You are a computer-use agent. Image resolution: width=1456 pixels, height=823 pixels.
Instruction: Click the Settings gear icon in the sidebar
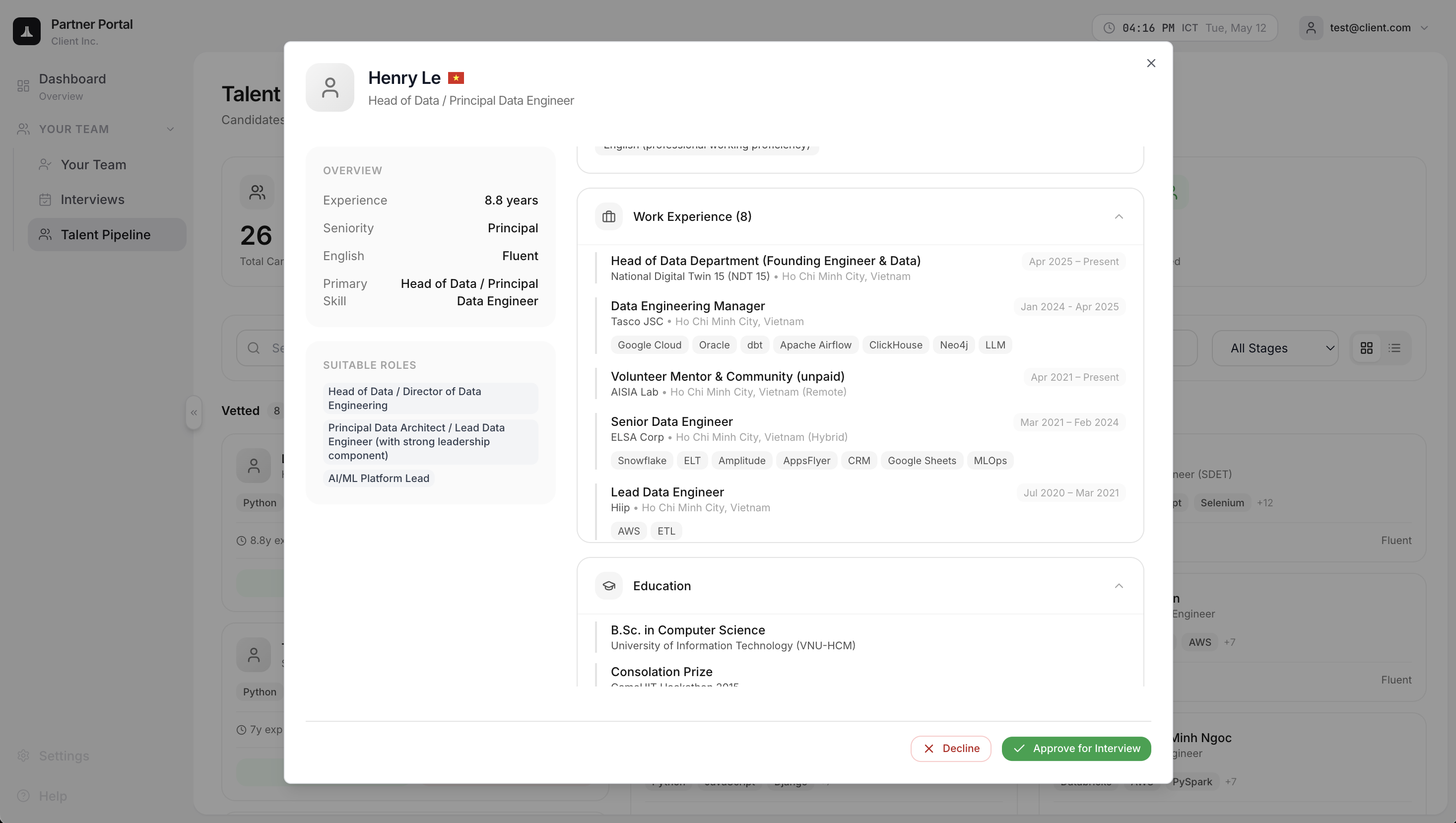coord(23,755)
